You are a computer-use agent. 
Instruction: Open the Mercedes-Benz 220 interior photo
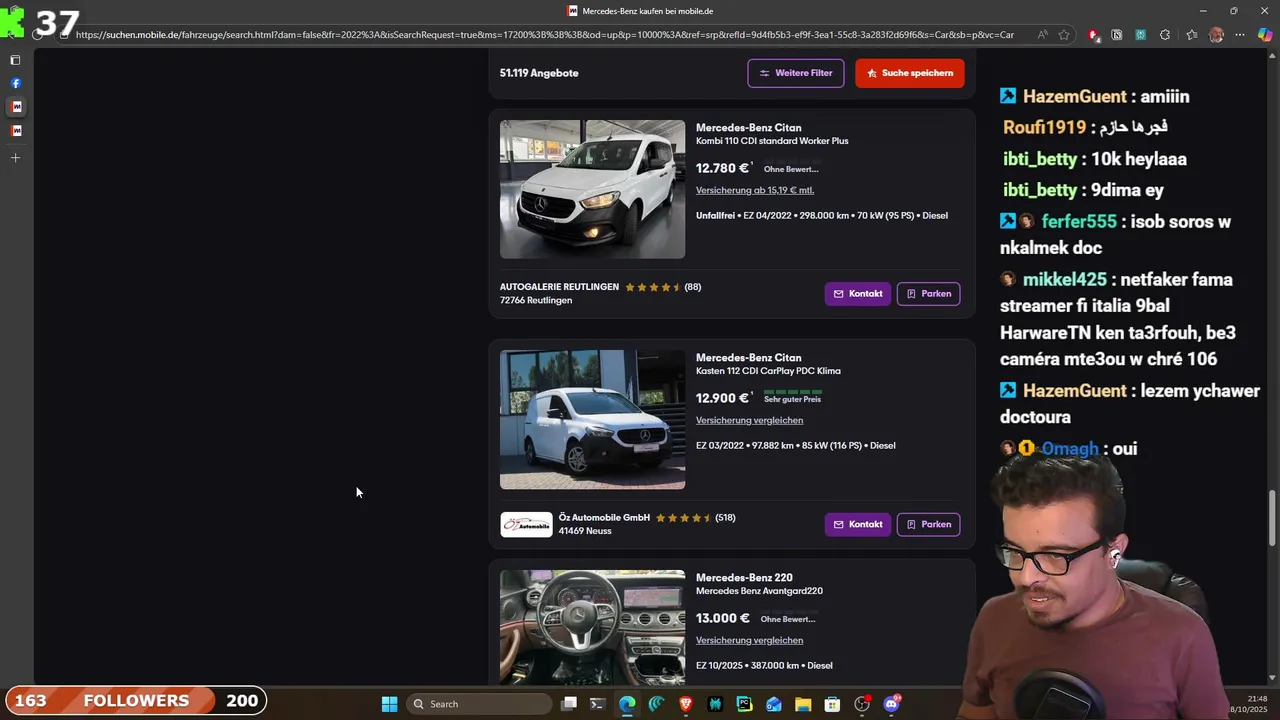click(592, 627)
